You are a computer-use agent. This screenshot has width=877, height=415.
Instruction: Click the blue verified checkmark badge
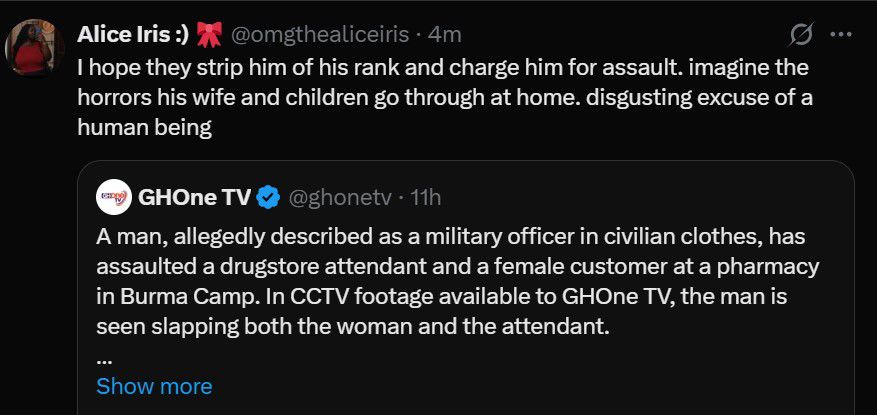(268, 198)
